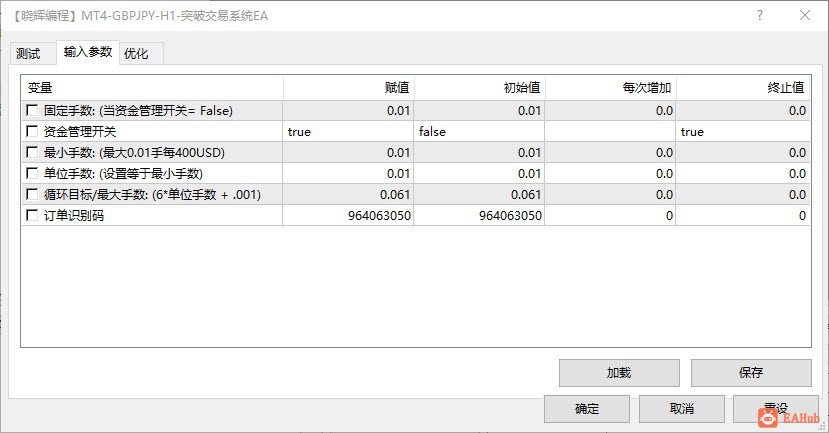Select 每次增加 cell of 固定手数 row

[611, 110]
